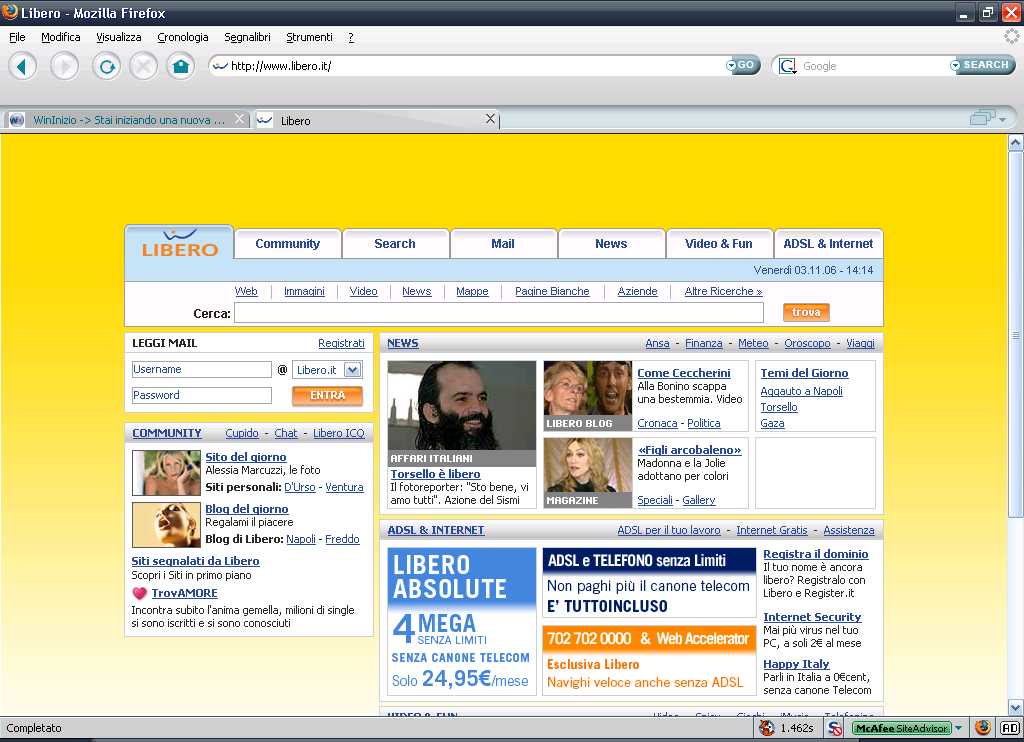
Task: Click the page load timer icon in status bar
Action: pos(767,728)
